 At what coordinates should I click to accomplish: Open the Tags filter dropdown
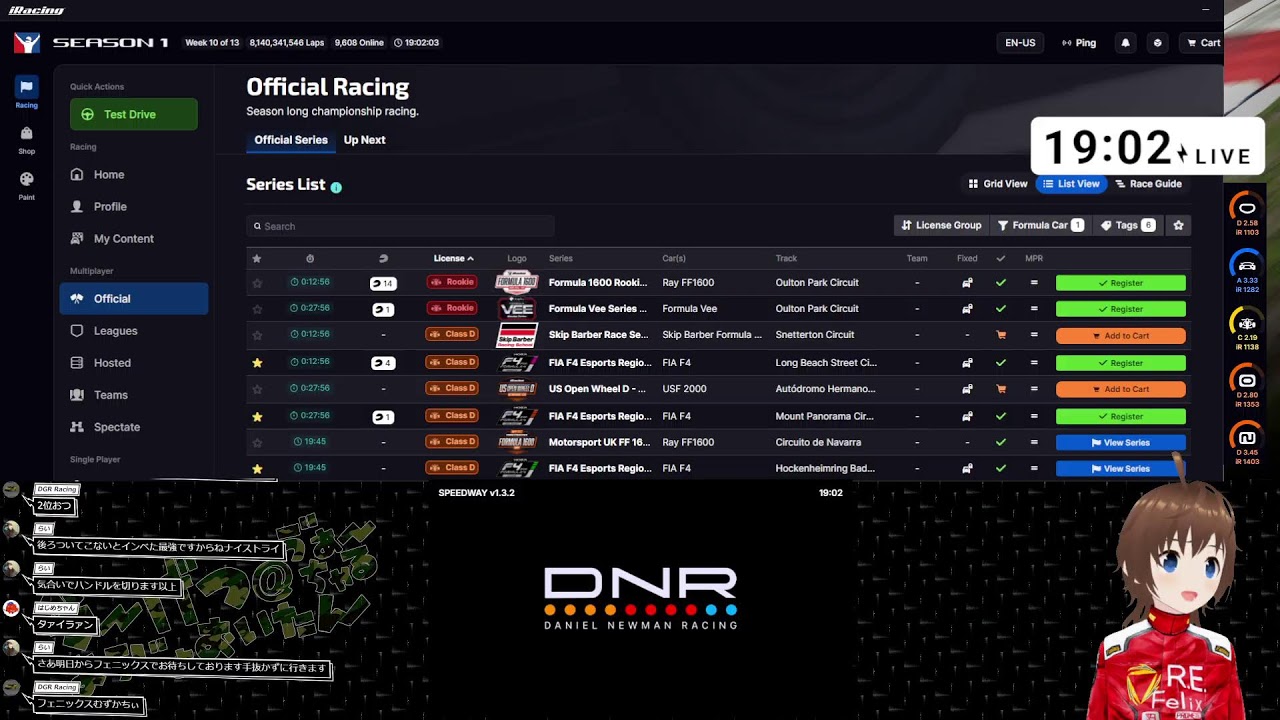tap(1127, 226)
